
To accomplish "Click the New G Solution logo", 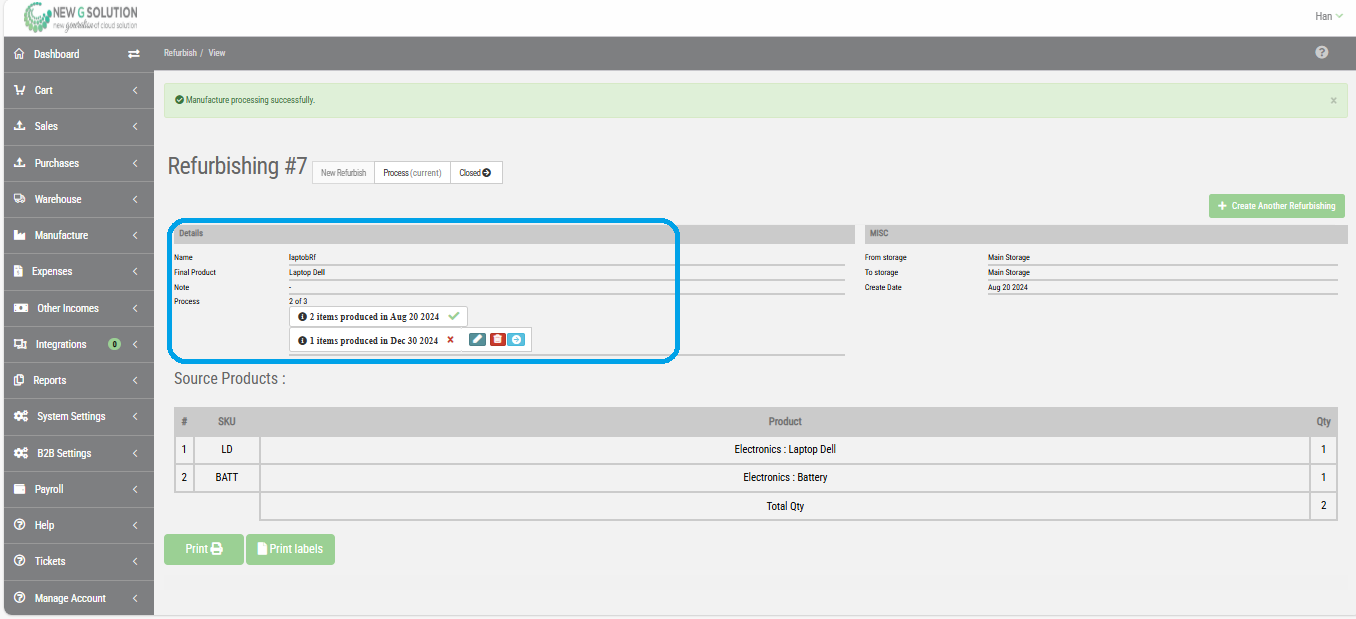I will [80, 18].
